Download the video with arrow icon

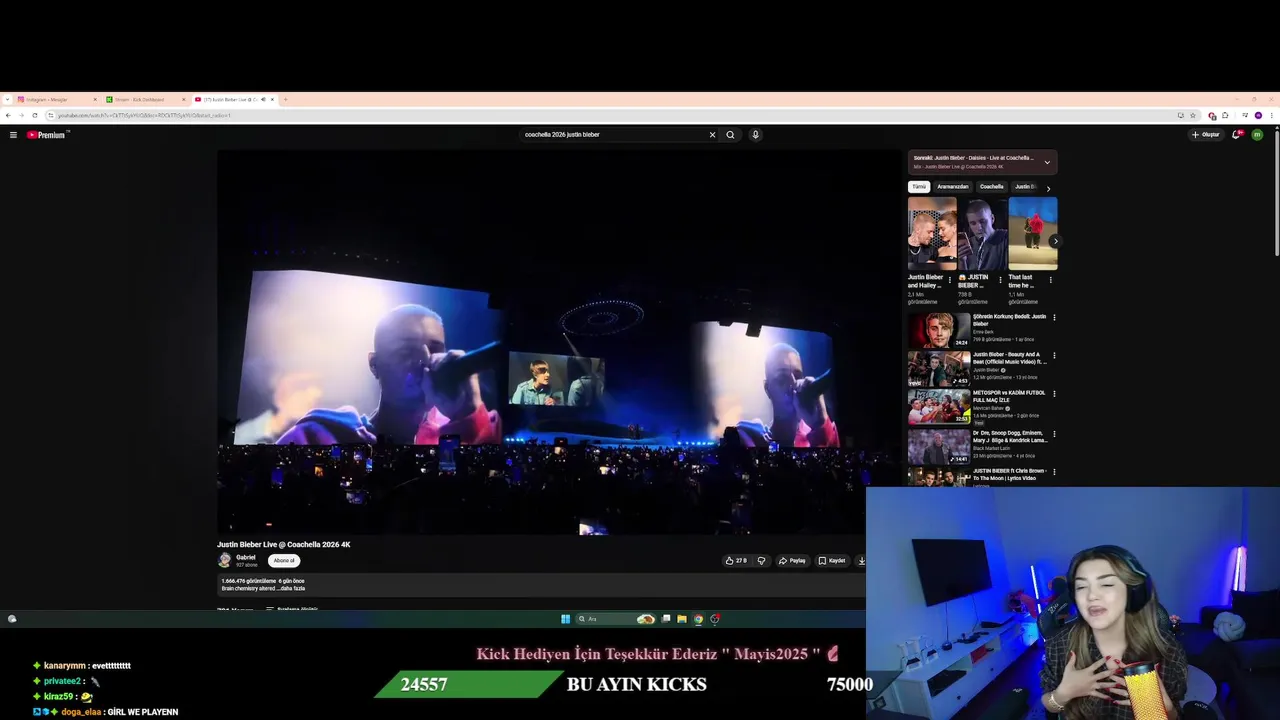coord(861,560)
